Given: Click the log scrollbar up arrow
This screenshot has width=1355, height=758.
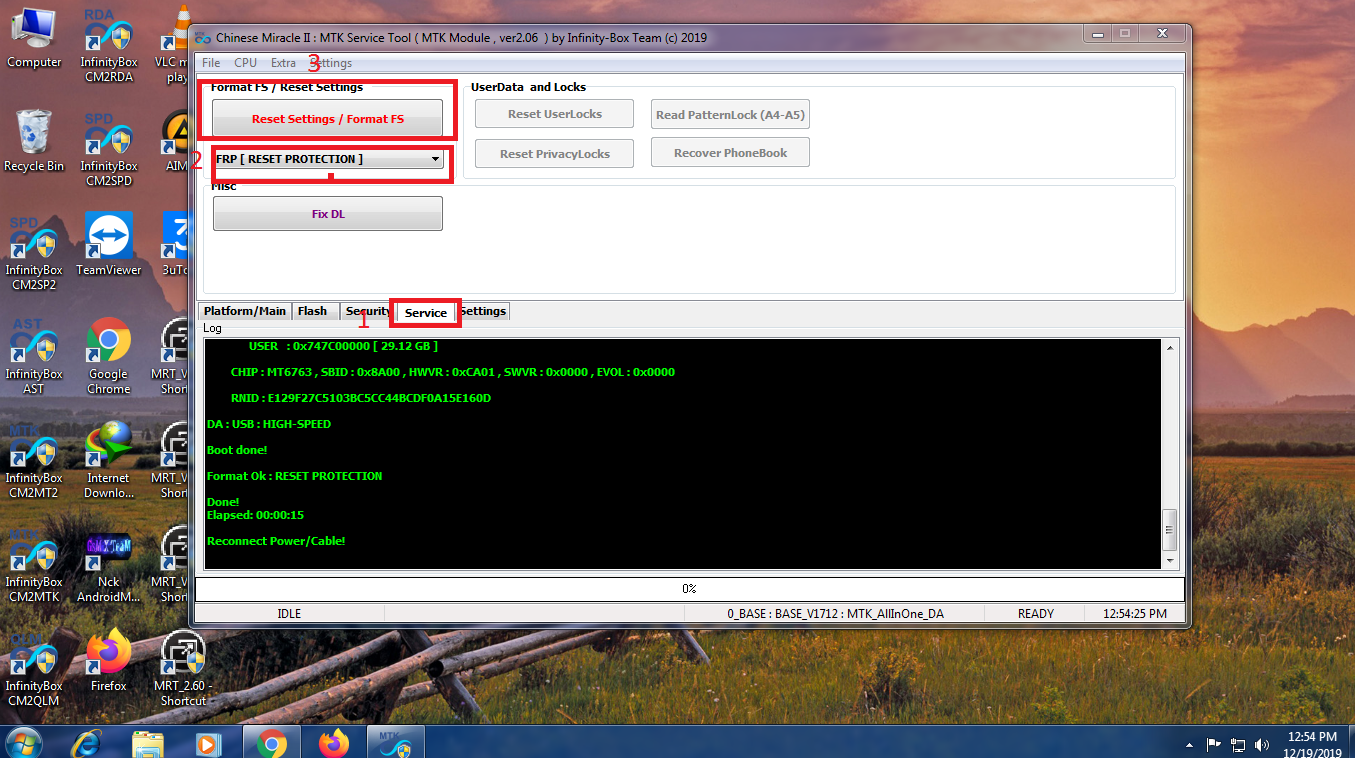Looking at the screenshot, I should pos(1170,347).
